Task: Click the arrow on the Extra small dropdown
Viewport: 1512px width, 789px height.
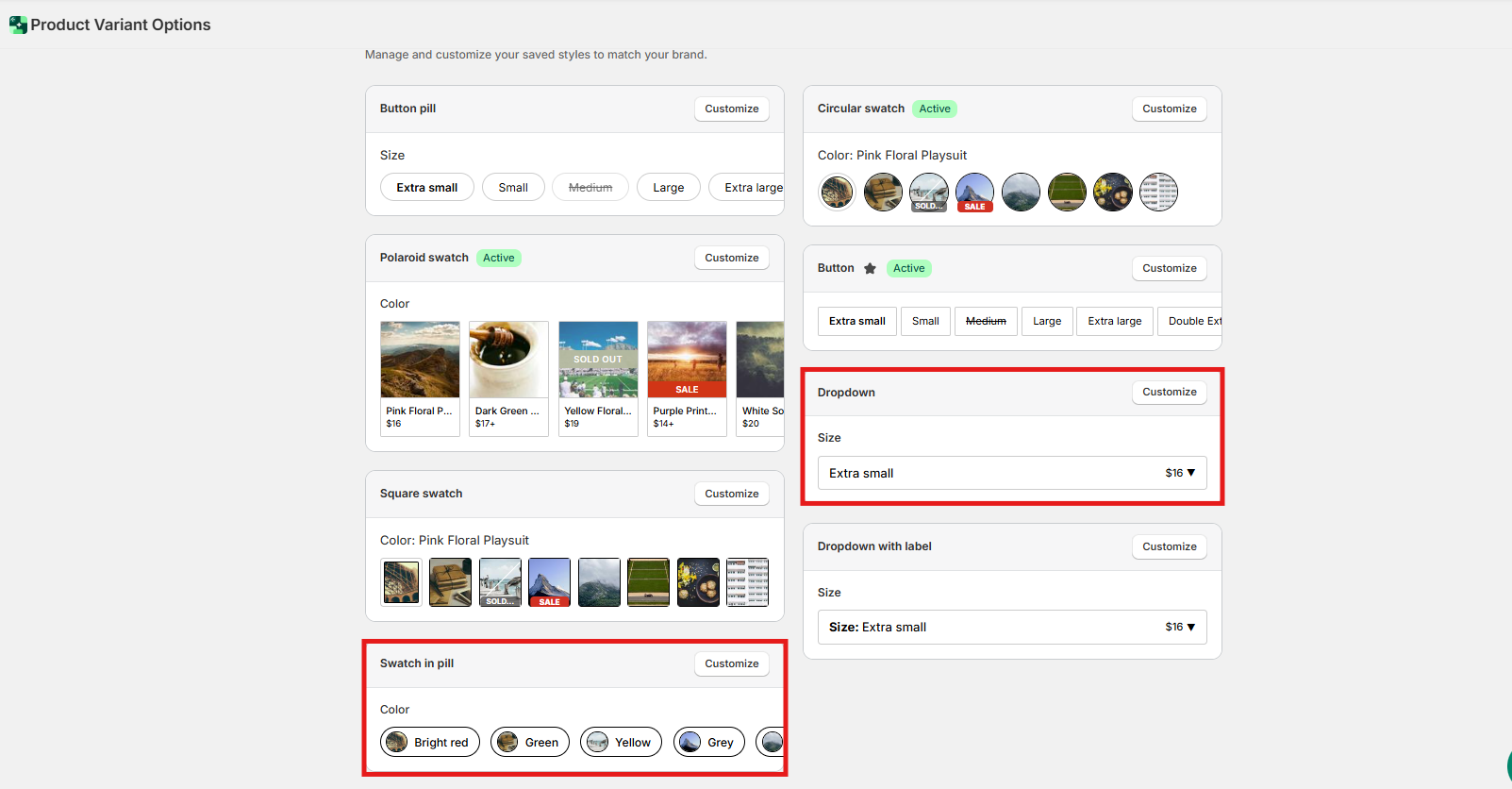Action: [x=1191, y=473]
